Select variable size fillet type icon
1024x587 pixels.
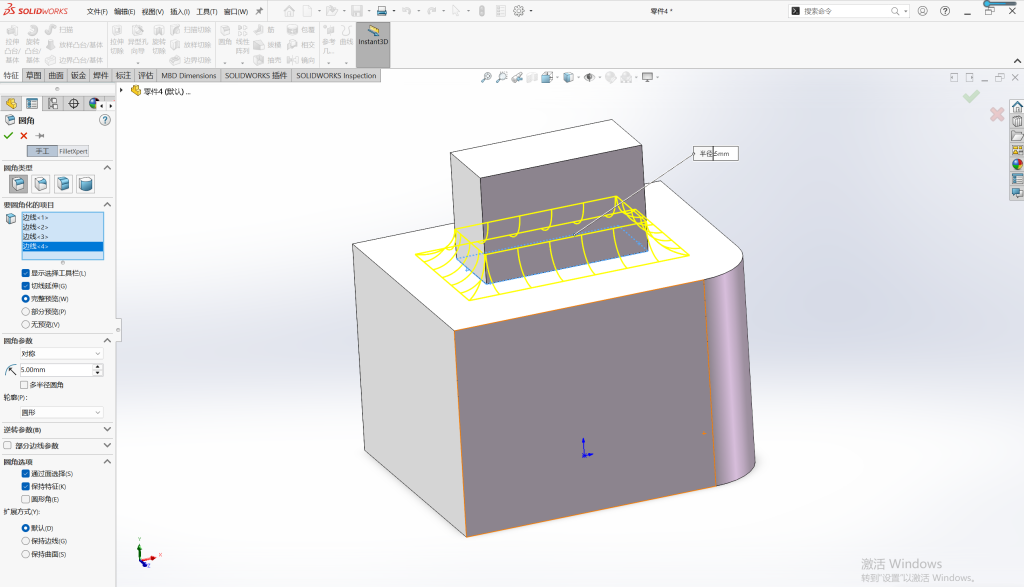point(40,184)
